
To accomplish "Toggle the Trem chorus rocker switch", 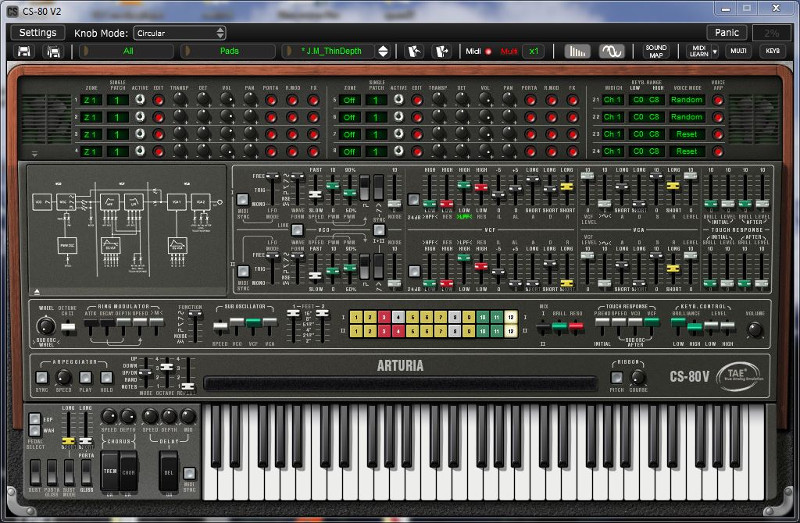I will coord(110,471).
